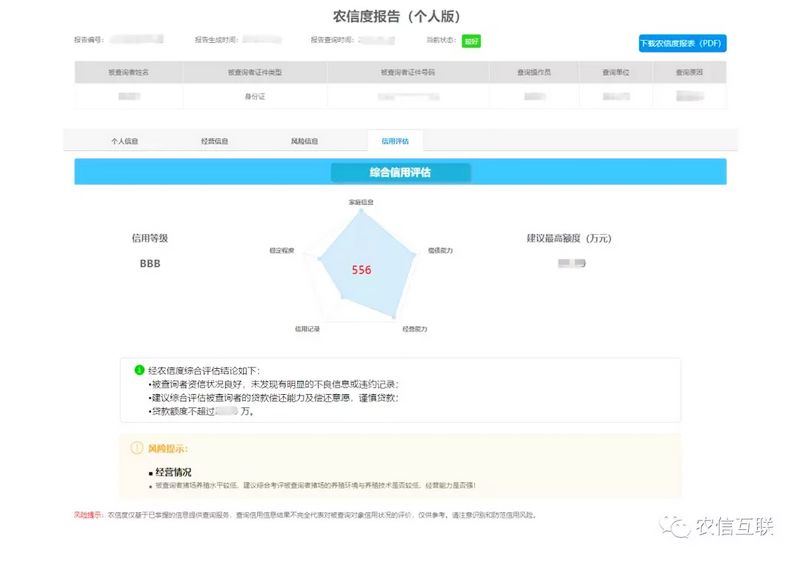The height and width of the screenshot is (562, 800).
Task: Download the 农信度 report as PDF
Action: [682, 43]
